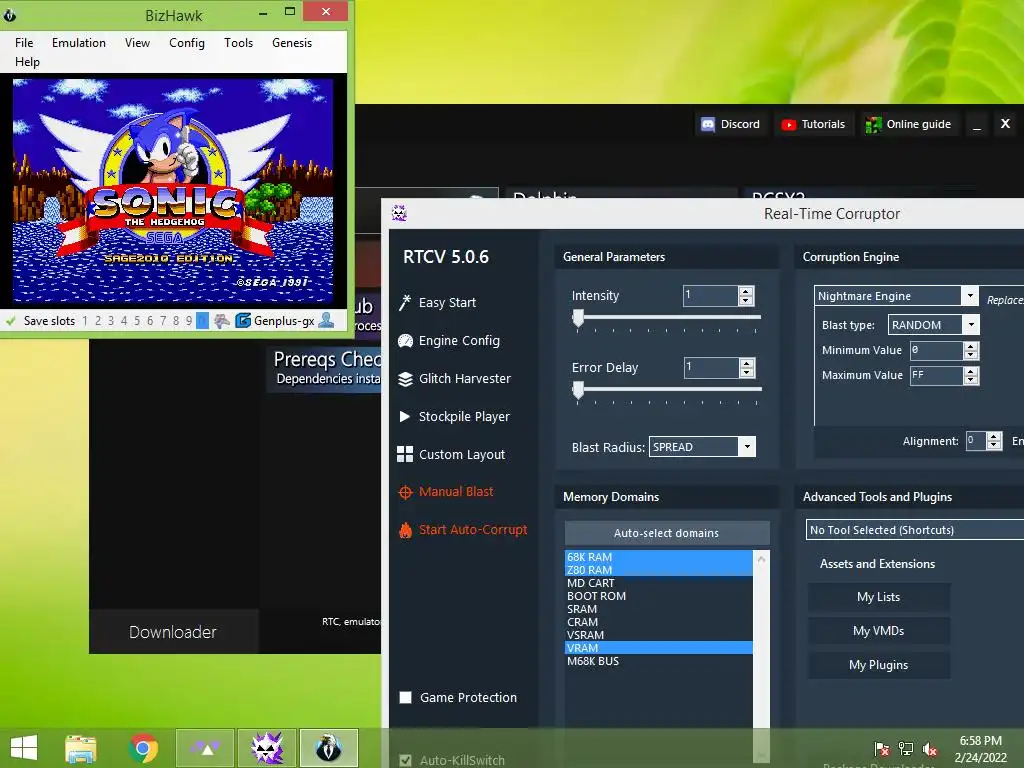This screenshot has width=1024, height=768.
Task: Click the user profile icon in BizHawk status bar
Action: coord(327,320)
